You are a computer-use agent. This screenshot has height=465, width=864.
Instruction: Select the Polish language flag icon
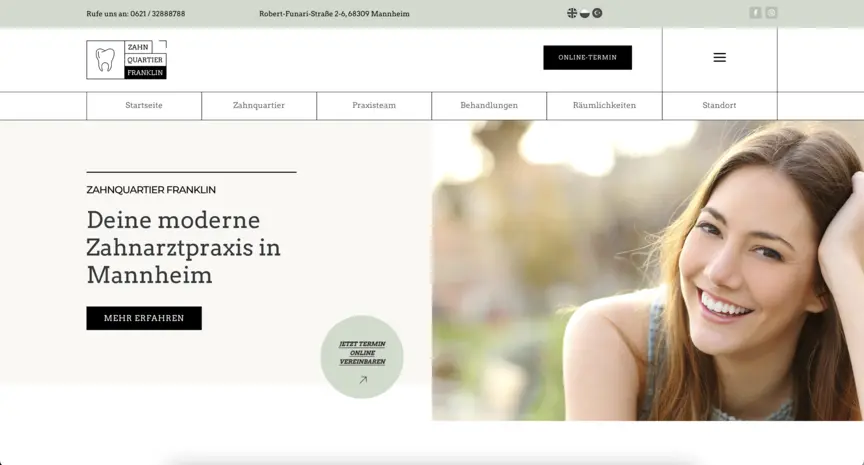[x=585, y=13]
